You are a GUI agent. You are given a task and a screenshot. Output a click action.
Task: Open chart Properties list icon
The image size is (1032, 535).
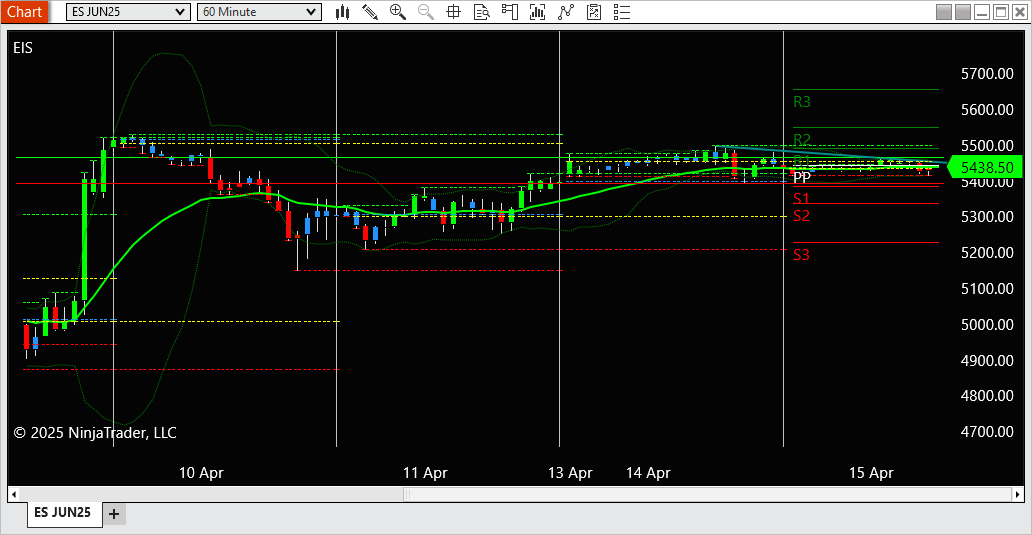622,12
